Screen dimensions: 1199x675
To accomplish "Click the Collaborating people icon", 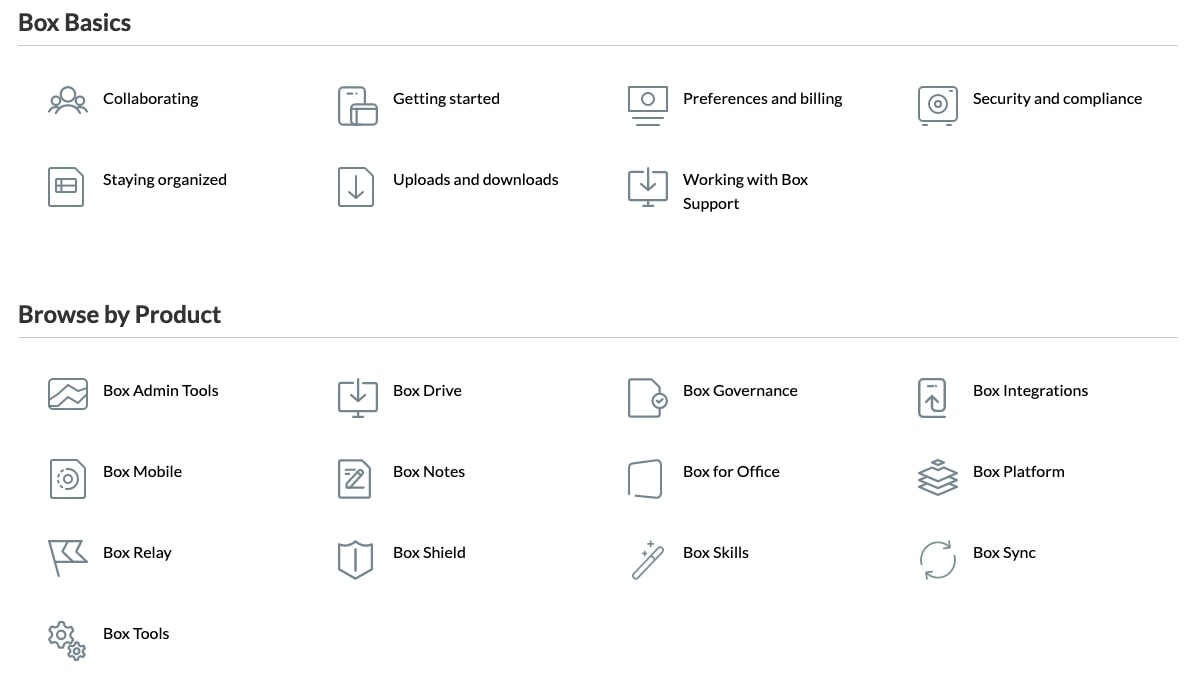I will (67, 101).
